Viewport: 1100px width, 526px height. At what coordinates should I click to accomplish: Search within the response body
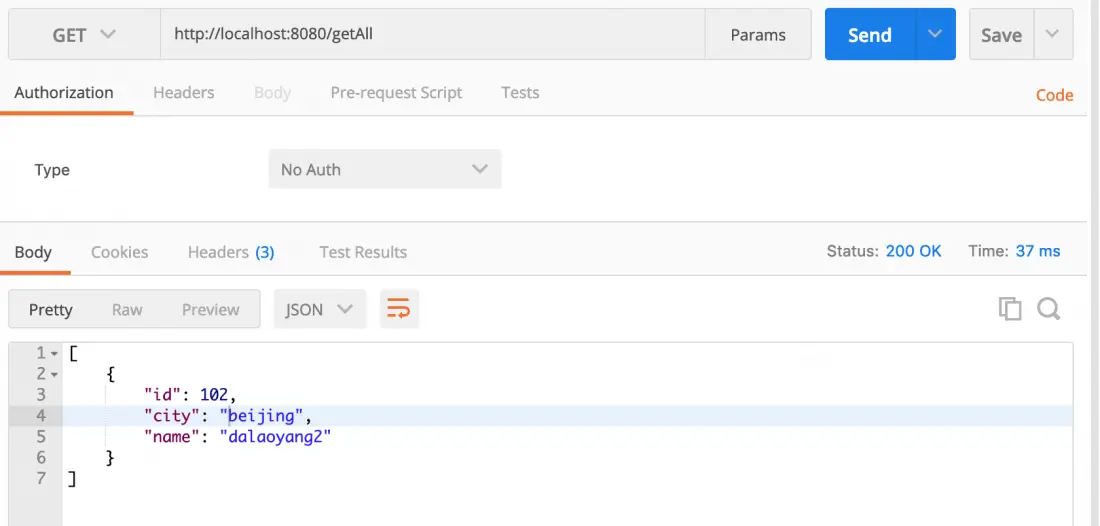pos(1048,309)
